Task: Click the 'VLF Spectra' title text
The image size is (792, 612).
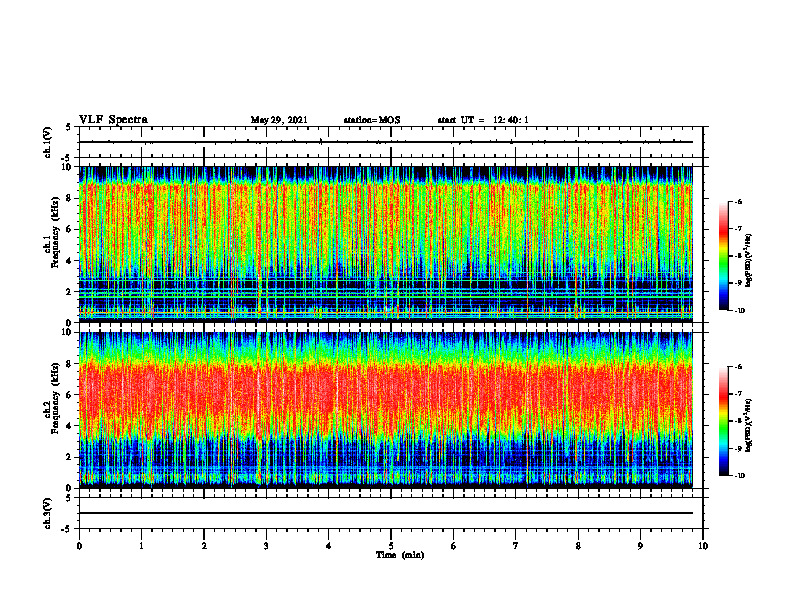Action: 113,120
